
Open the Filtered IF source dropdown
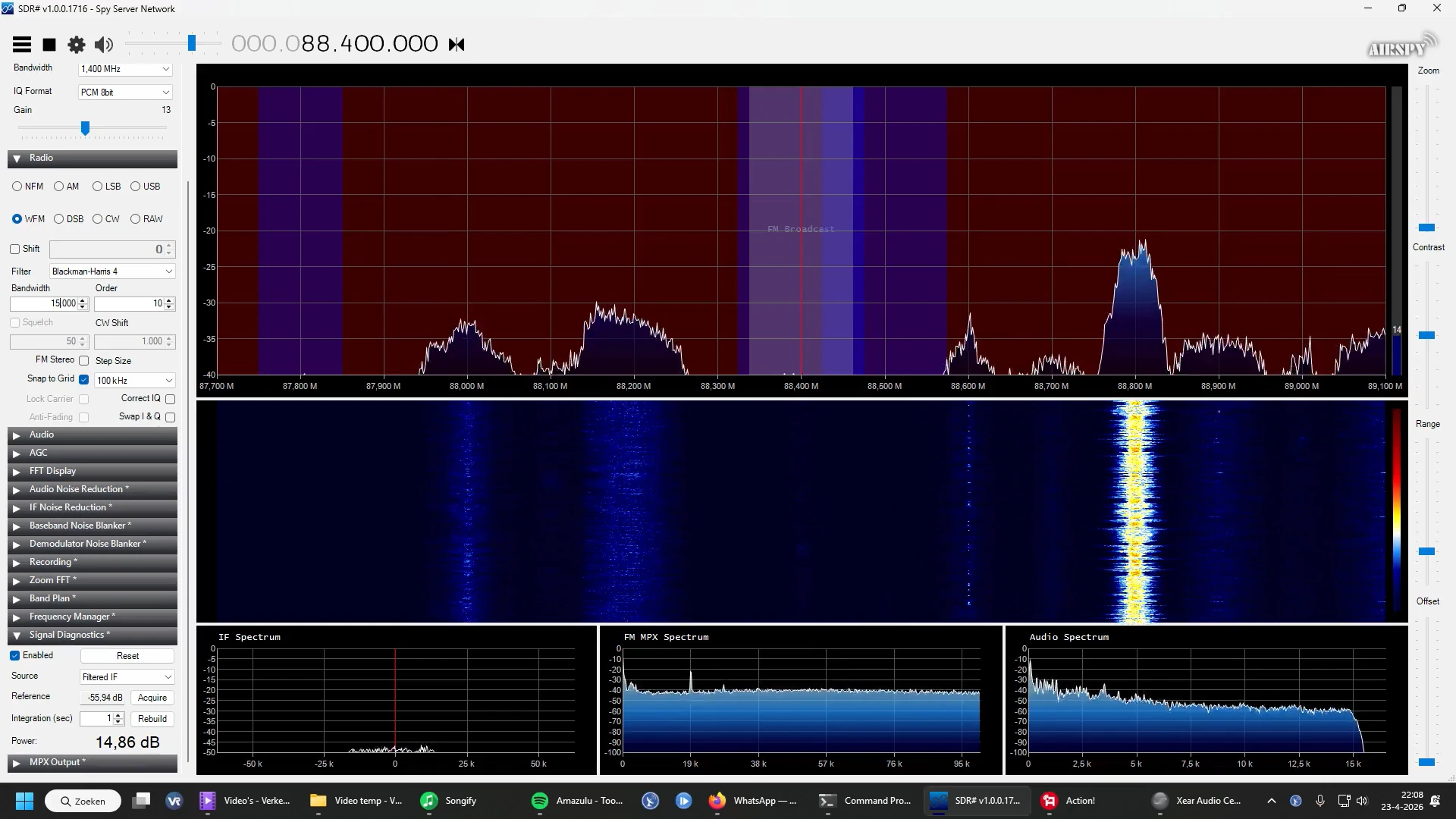pos(127,677)
